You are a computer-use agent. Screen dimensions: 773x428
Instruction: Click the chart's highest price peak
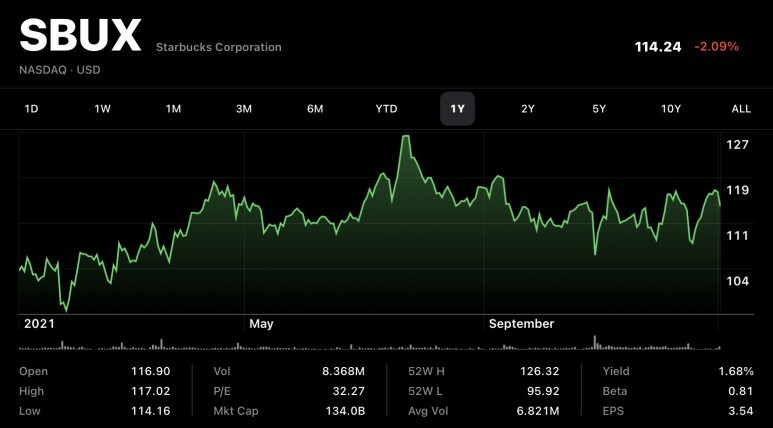[405, 136]
